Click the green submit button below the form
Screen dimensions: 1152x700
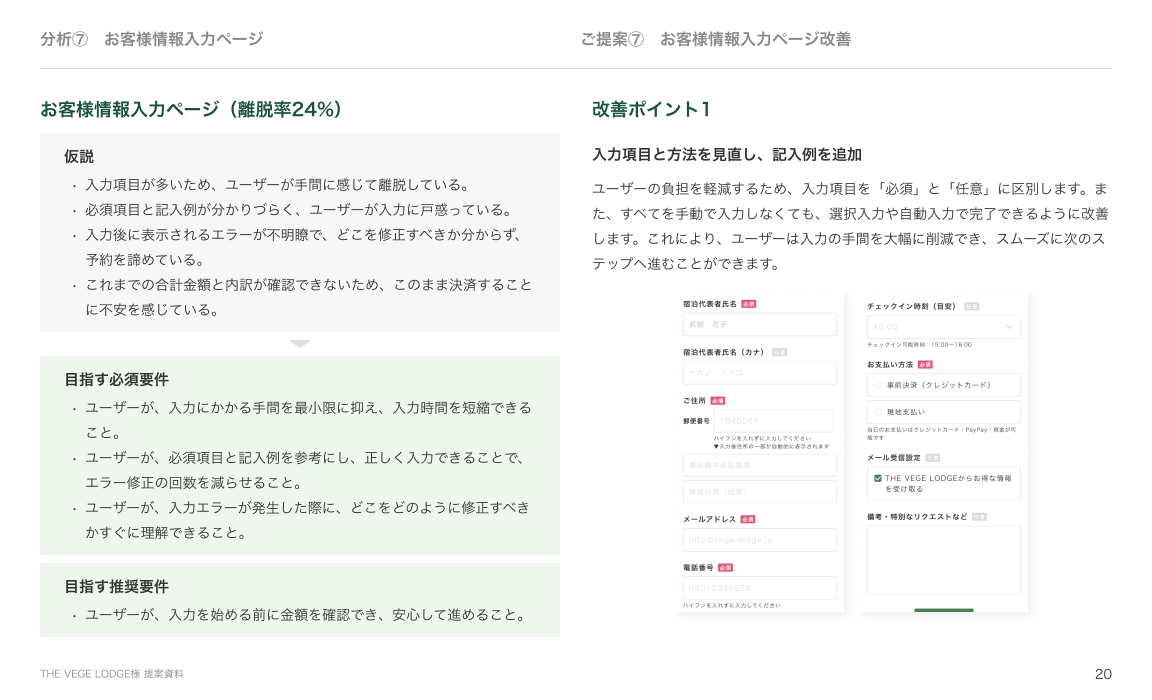point(943,609)
